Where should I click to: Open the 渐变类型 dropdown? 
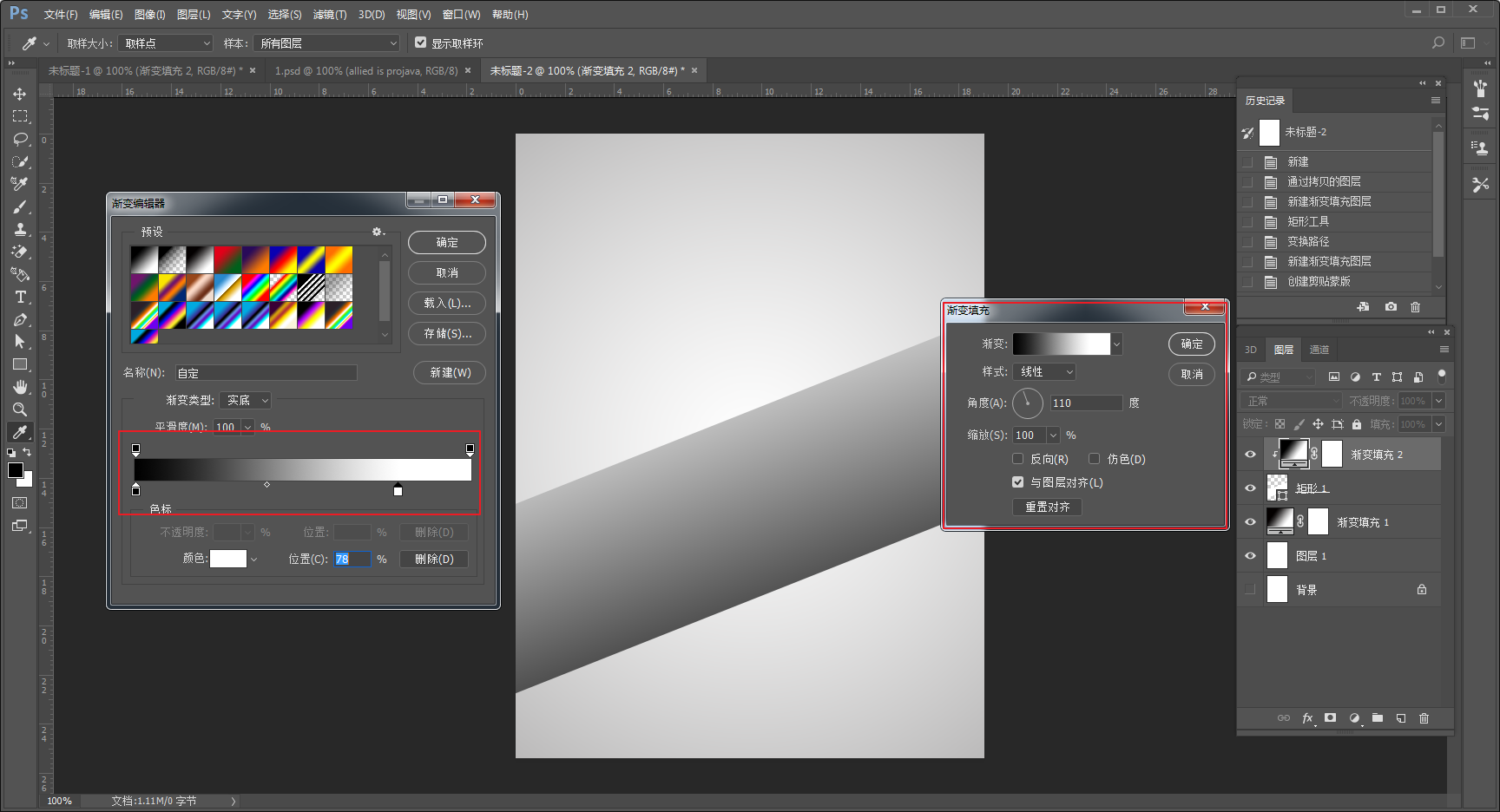click(245, 400)
